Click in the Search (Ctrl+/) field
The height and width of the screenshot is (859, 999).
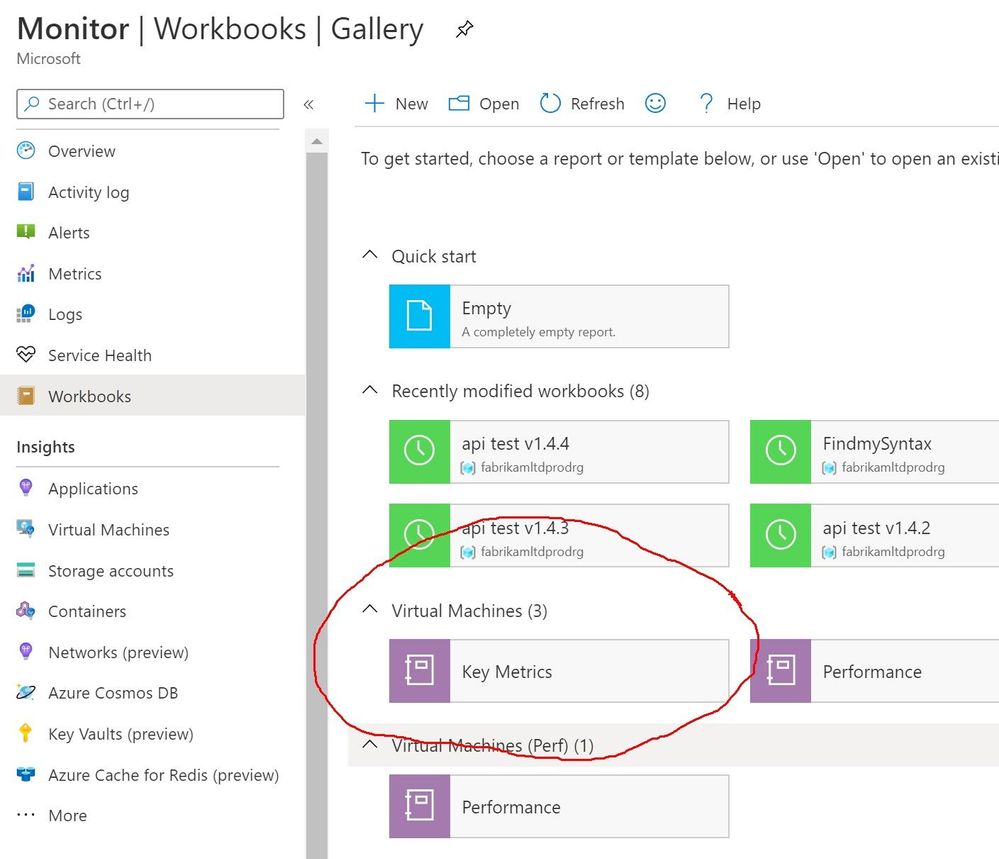tap(150, 104)
